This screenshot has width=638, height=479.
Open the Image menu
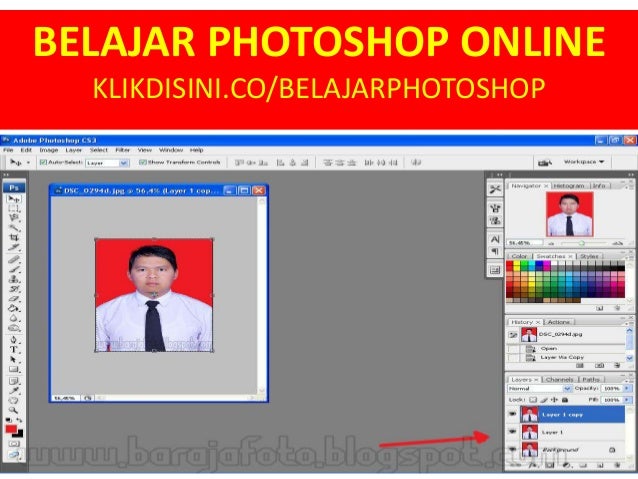tap(49, 150)
